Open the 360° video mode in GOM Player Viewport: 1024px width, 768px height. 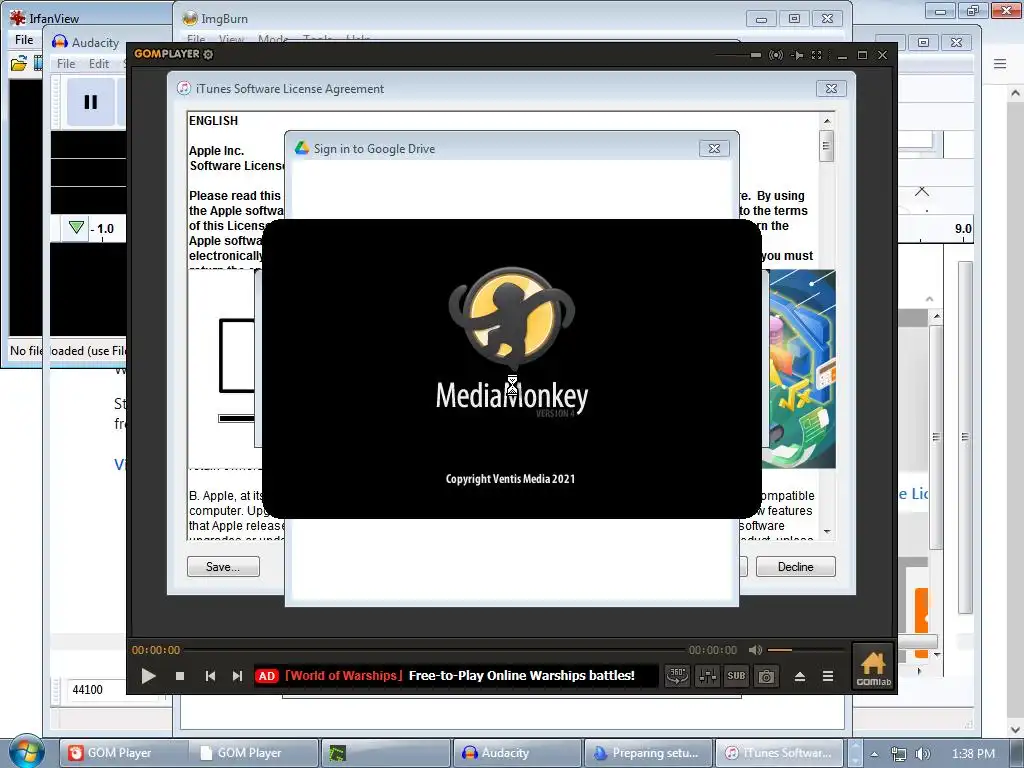click(677, 676)
